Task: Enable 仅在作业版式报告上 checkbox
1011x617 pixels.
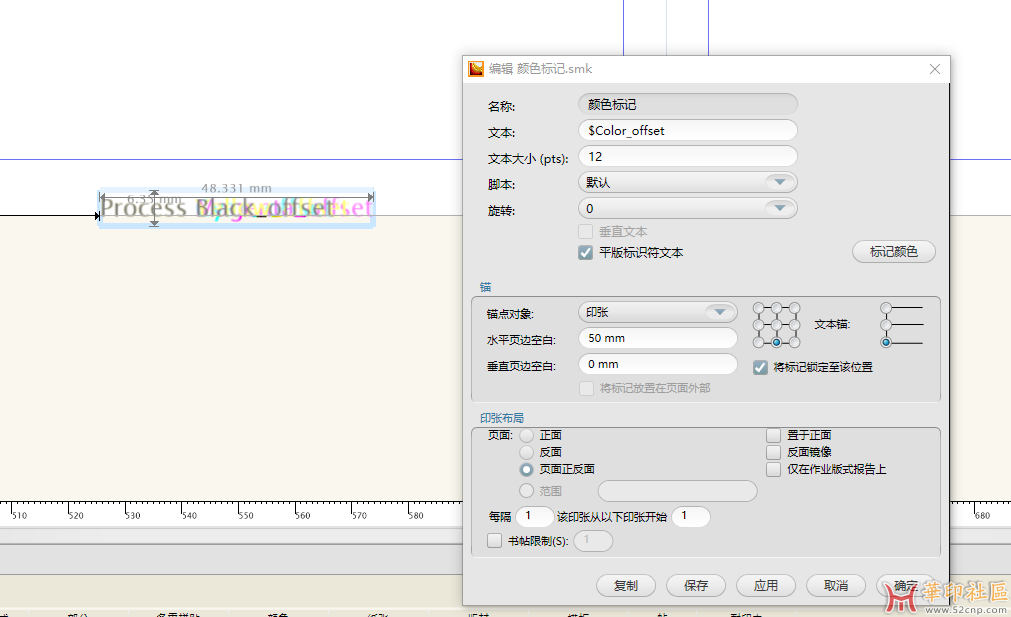Action: coord(774,469)
